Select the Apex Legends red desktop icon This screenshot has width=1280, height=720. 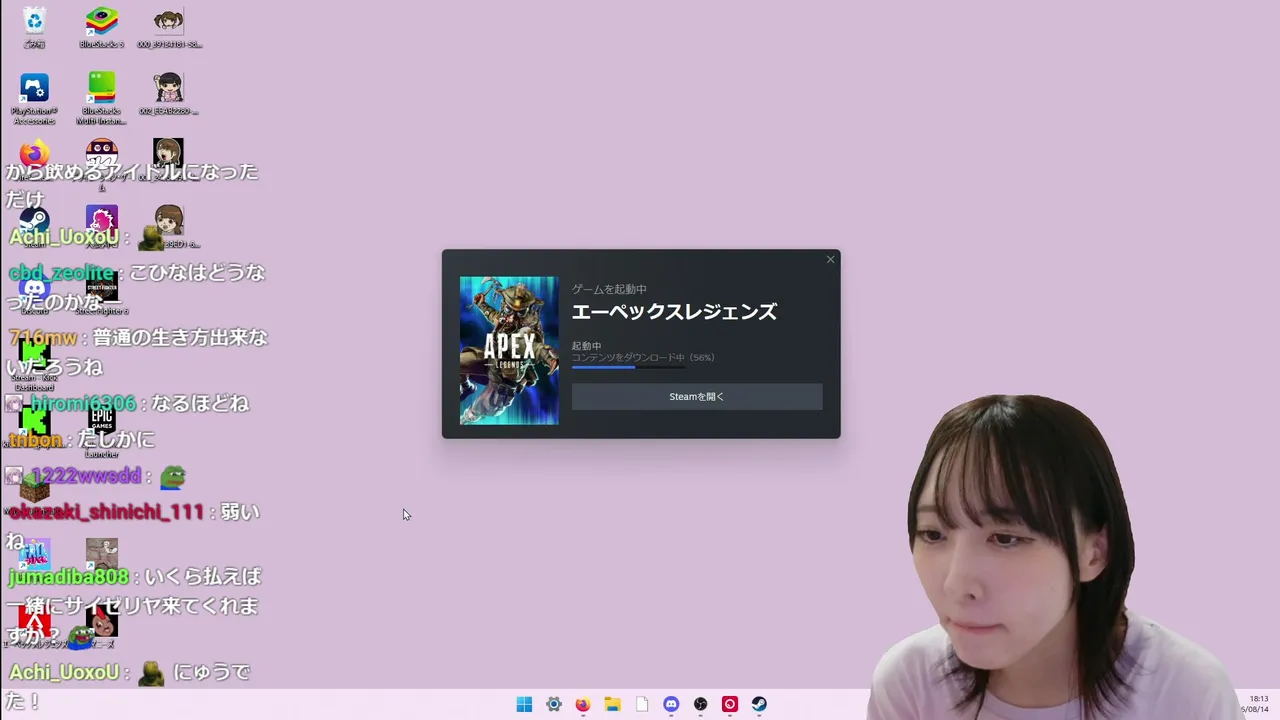click(34, 622)
